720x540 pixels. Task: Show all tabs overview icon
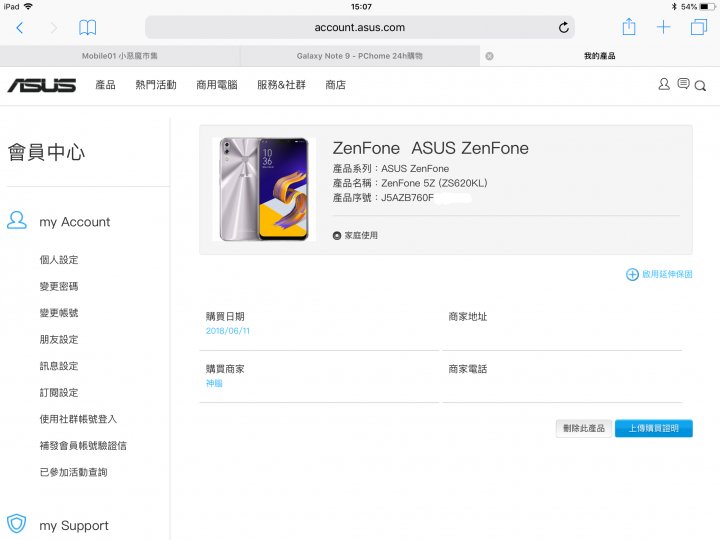[x=698, y=27]
